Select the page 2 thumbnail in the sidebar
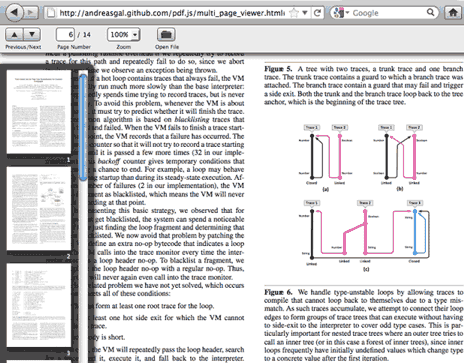Image resolution: width=464 pixels, height=363 pixels. coord(39,208)
